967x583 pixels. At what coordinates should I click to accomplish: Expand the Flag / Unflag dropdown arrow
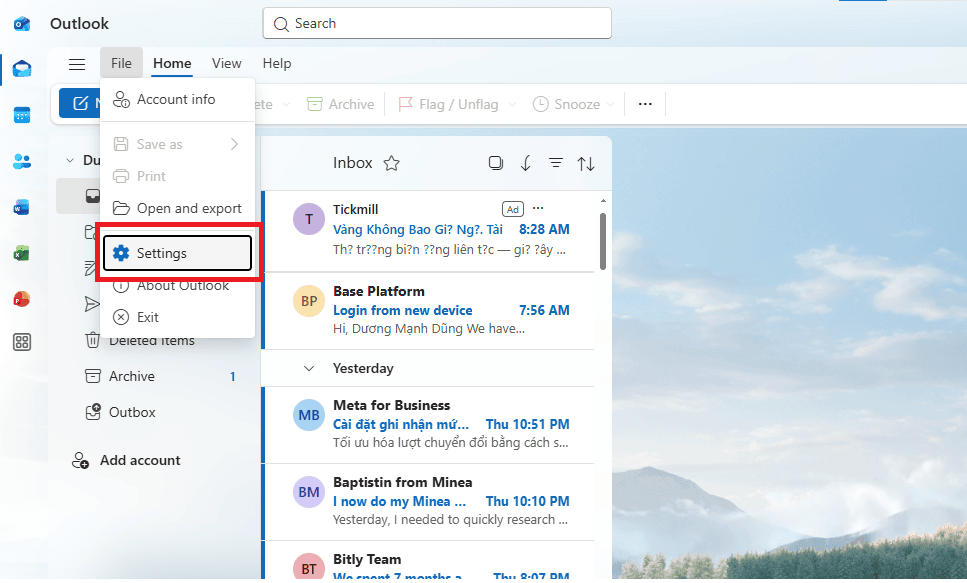click(512, 105)
